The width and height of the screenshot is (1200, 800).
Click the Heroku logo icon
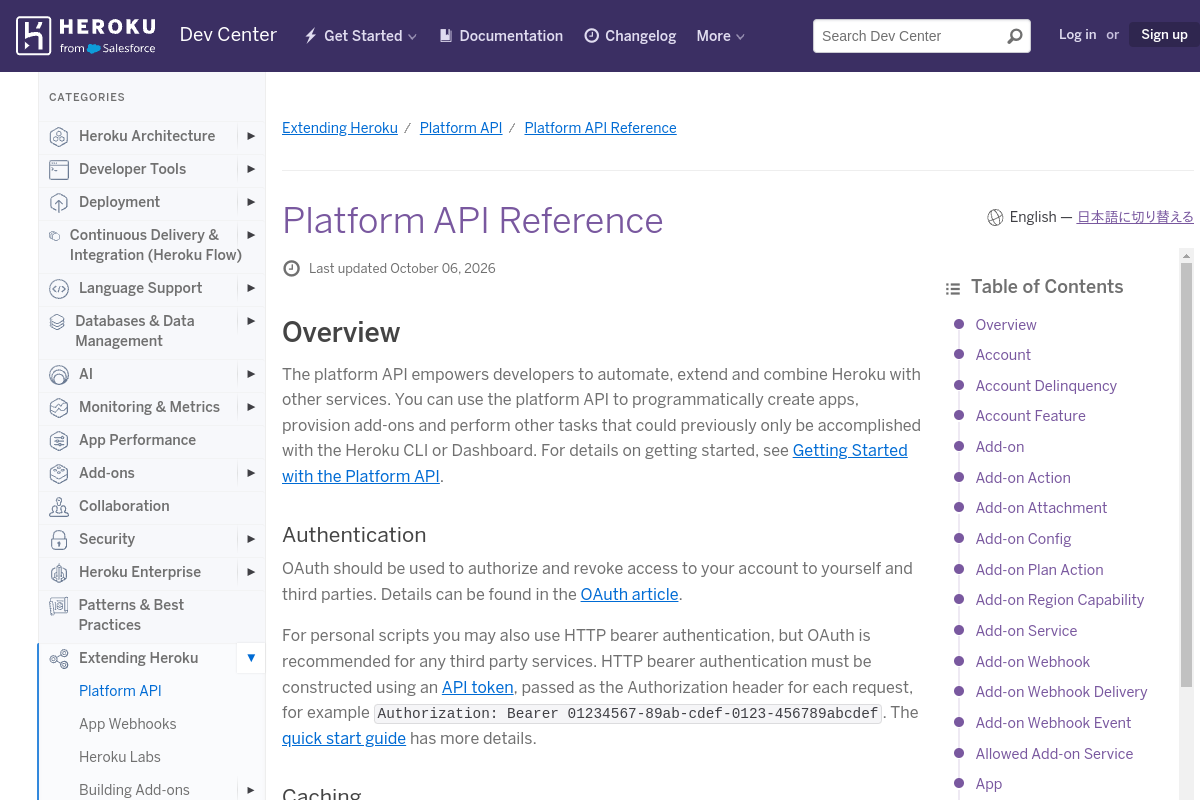click(33, 35)
